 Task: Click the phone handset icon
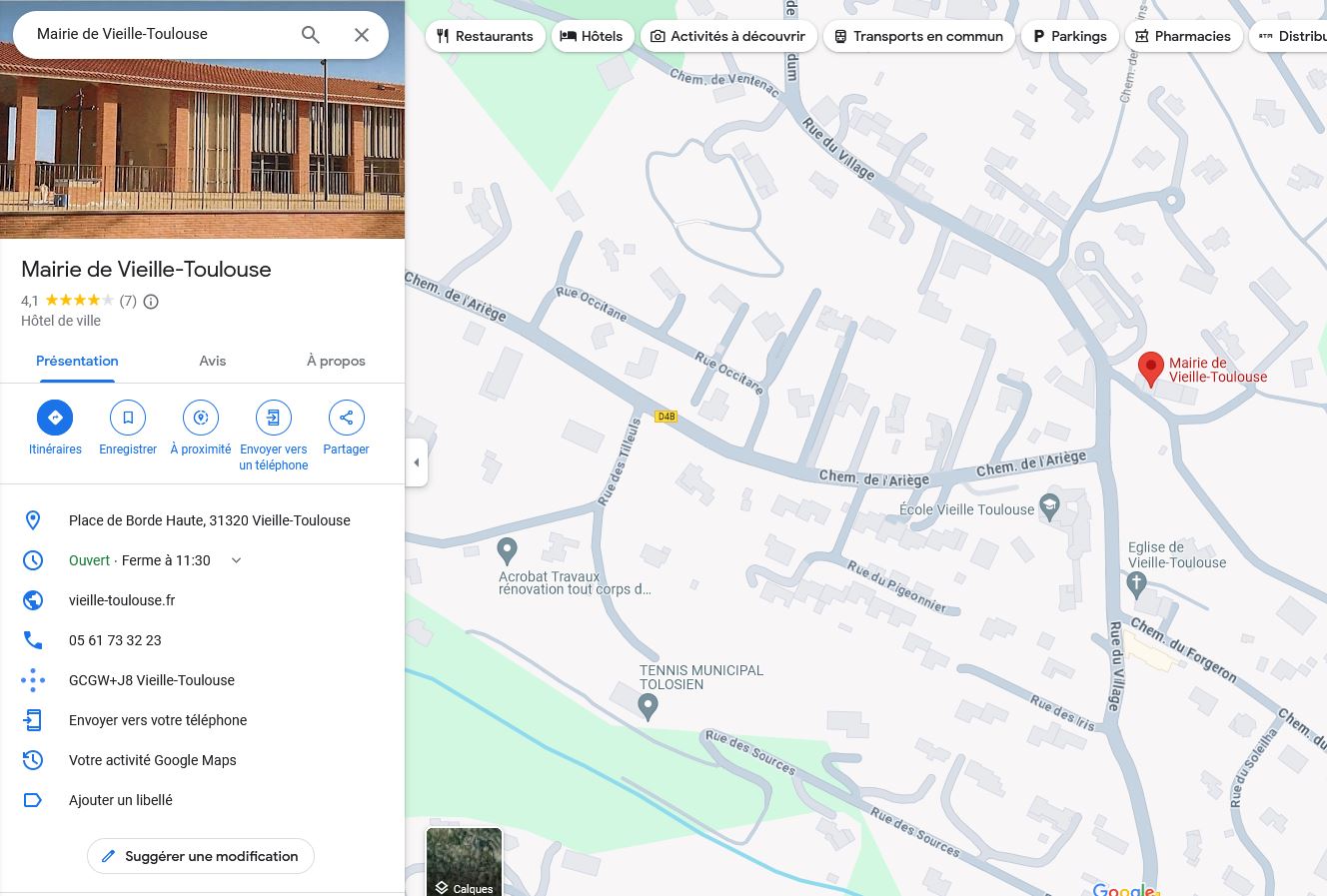33,640
